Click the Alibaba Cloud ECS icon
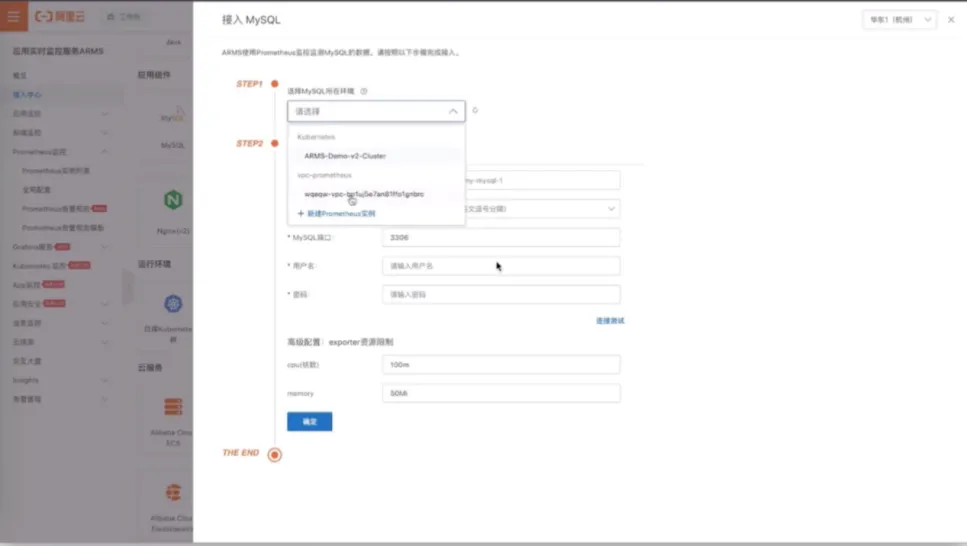The image size is (967, 546). (x=173, y=407)
